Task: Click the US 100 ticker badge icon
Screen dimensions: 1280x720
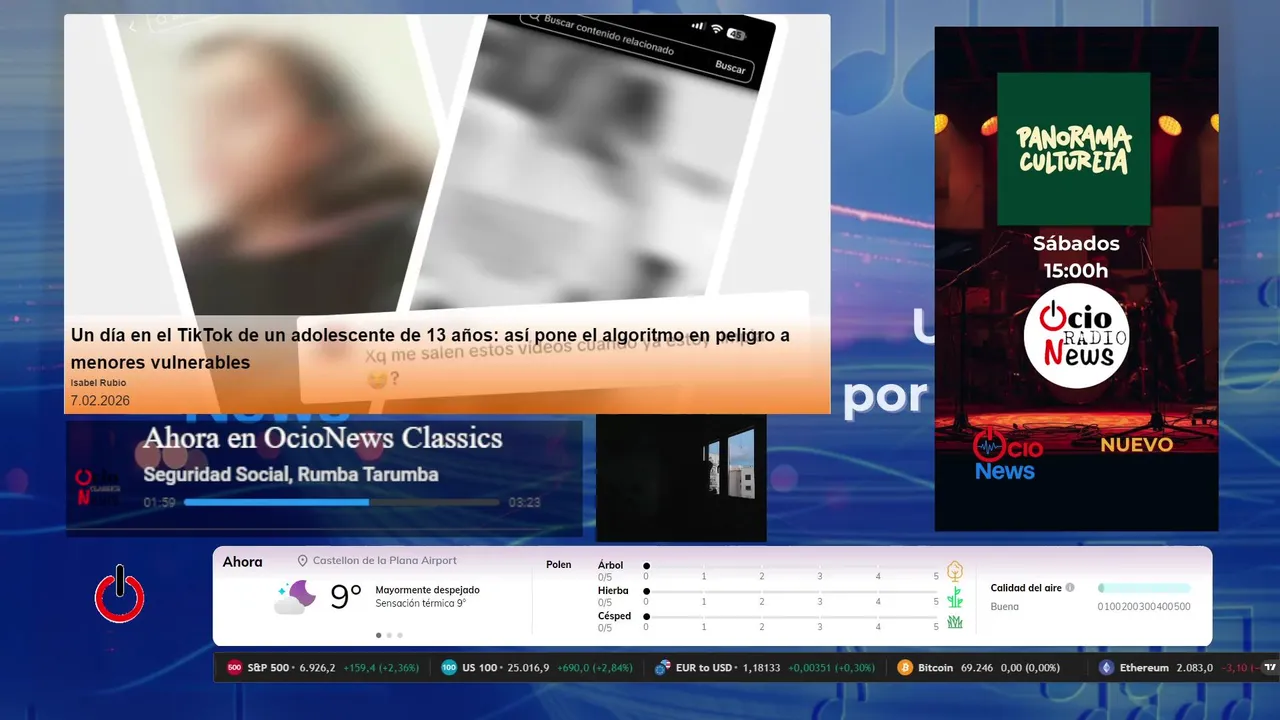Action: click(449, 667)
